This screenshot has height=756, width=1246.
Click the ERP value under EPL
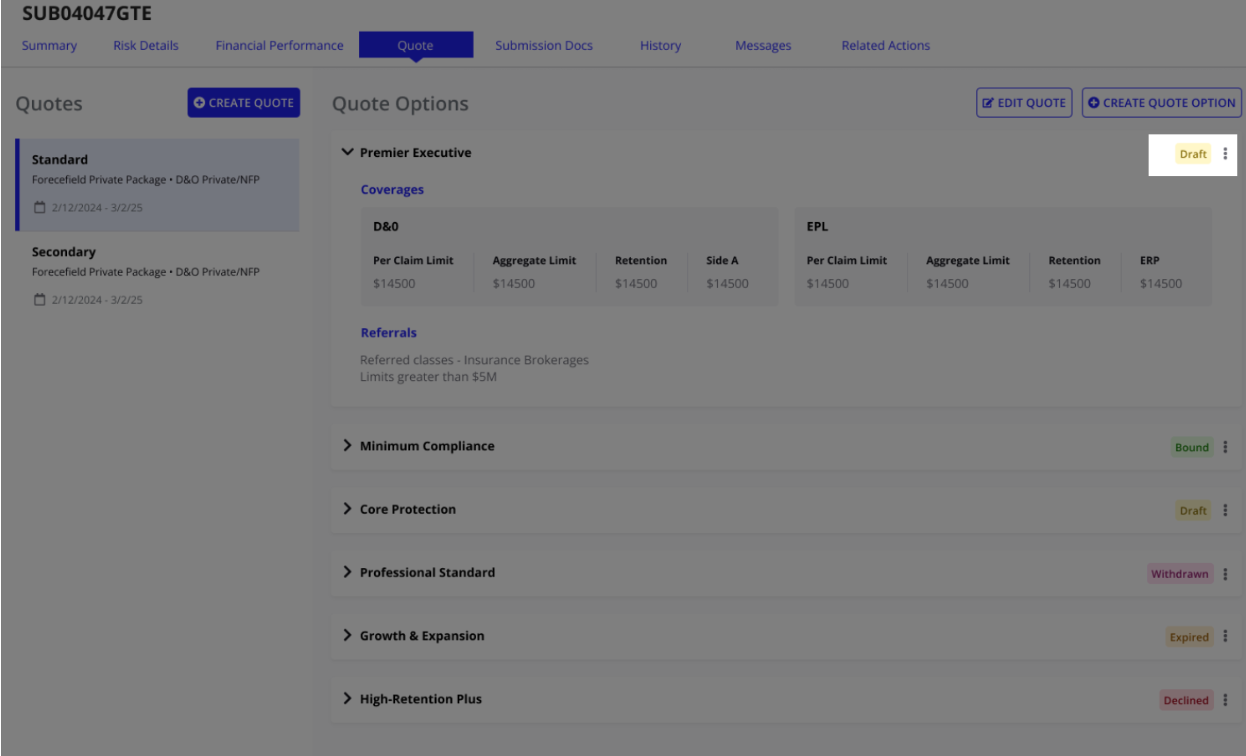click(1161, 283)
